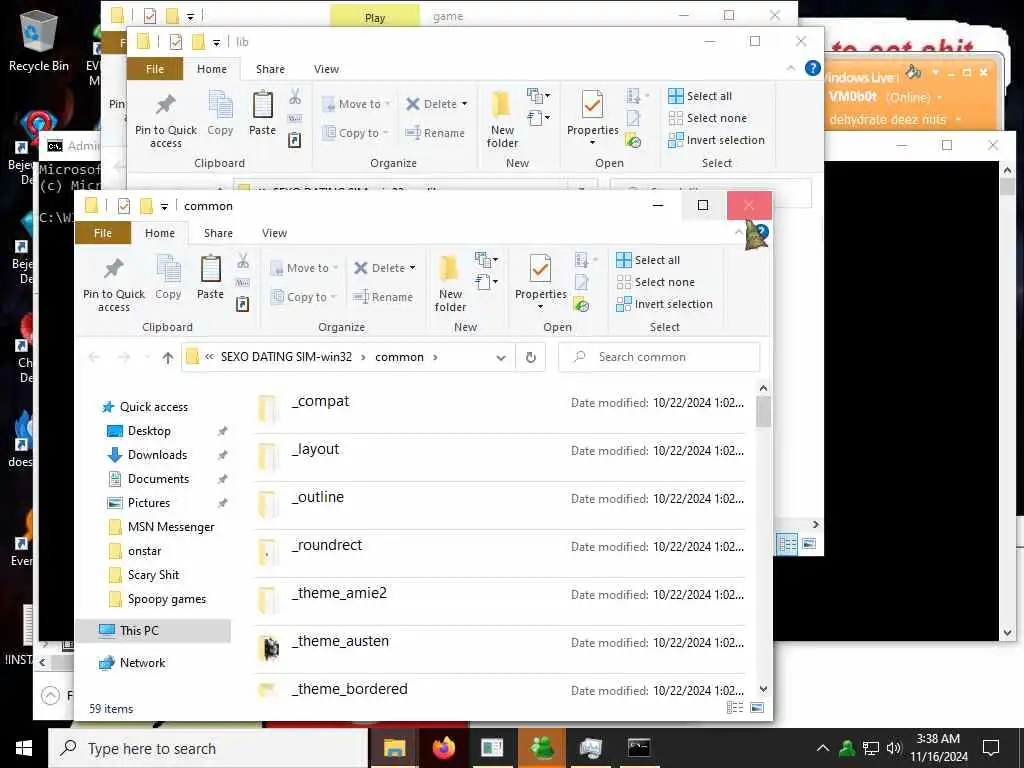
Task: Click SEXO DATING SIM-win32 breadcrumb
Action: pyautogui.click(x=286, y=357)
